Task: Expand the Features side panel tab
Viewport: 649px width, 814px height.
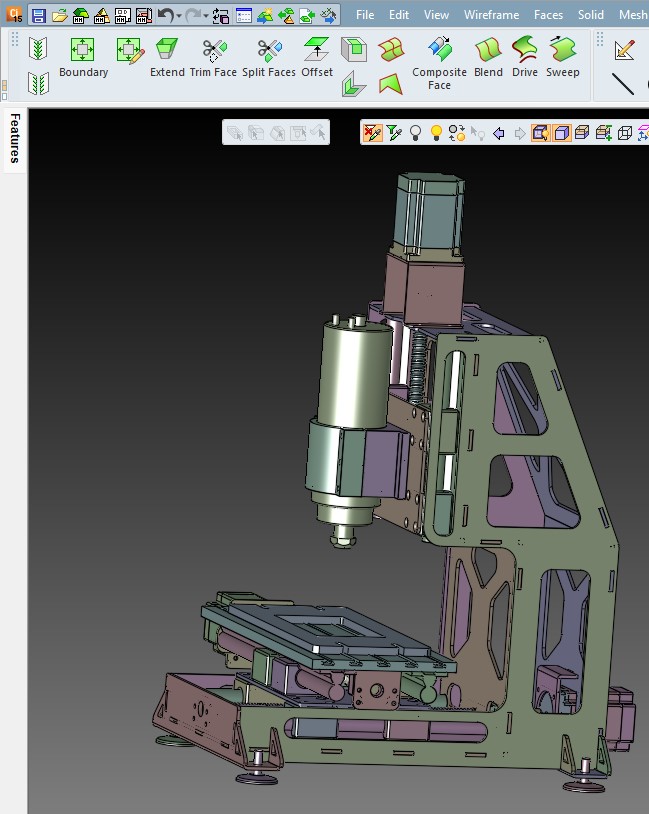Action: point(15,138)
